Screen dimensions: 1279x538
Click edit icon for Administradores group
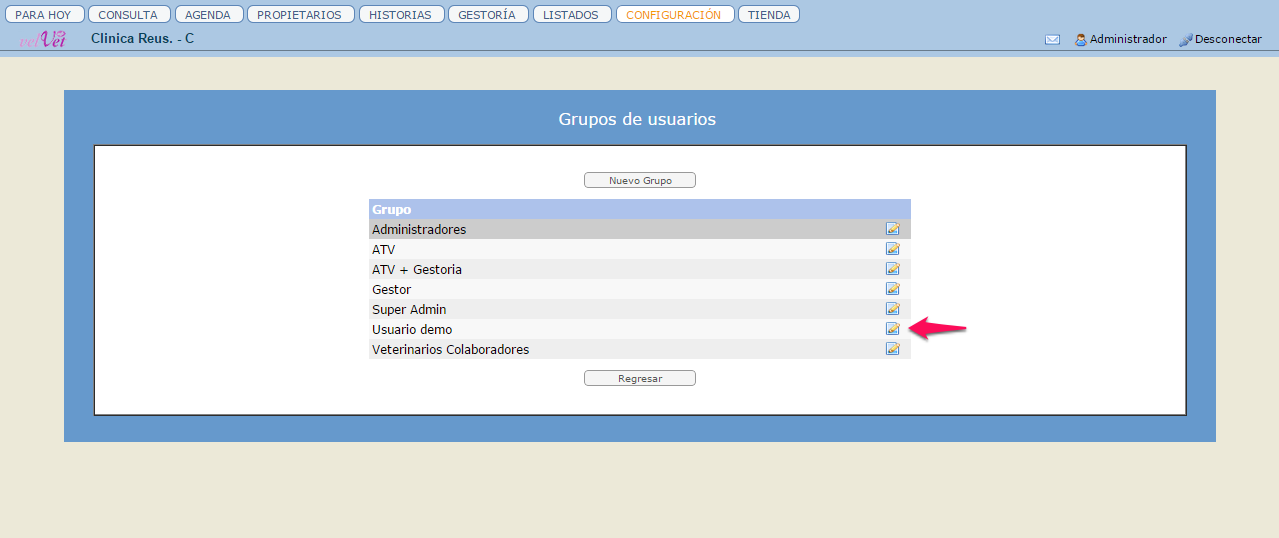point(892,229)
